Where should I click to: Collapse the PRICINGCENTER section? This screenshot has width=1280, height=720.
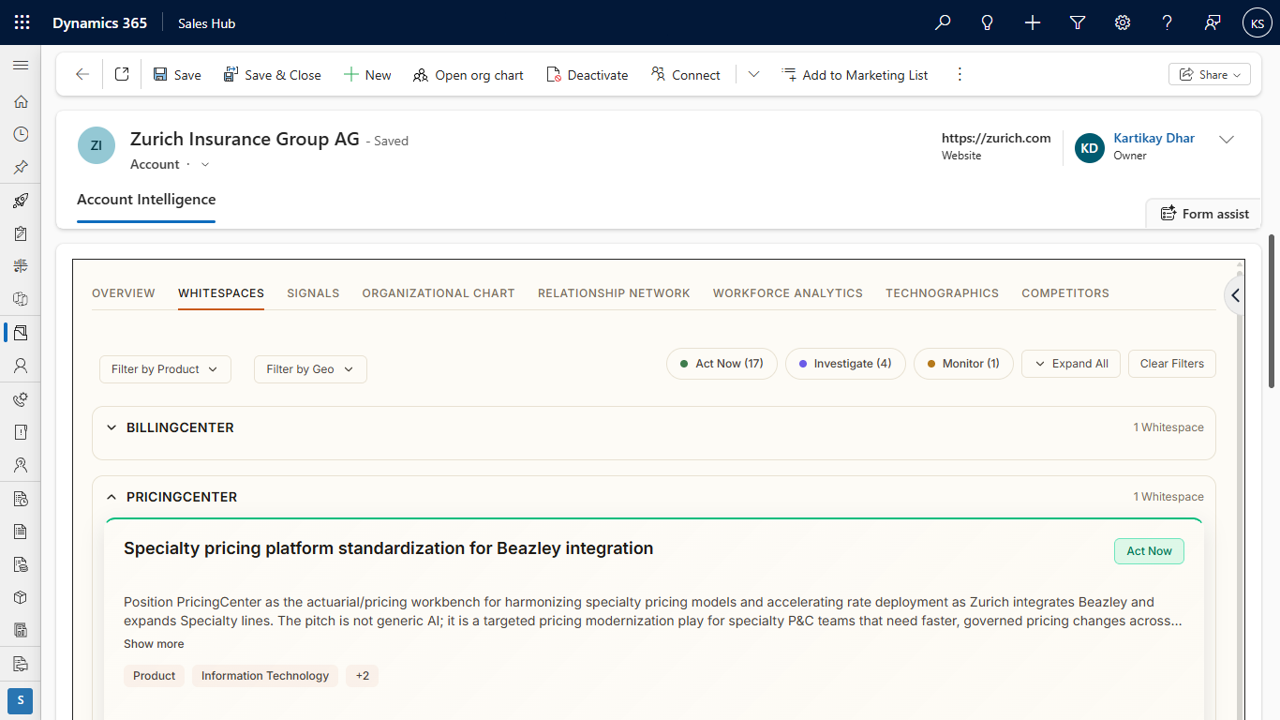[x=111, y=497]
